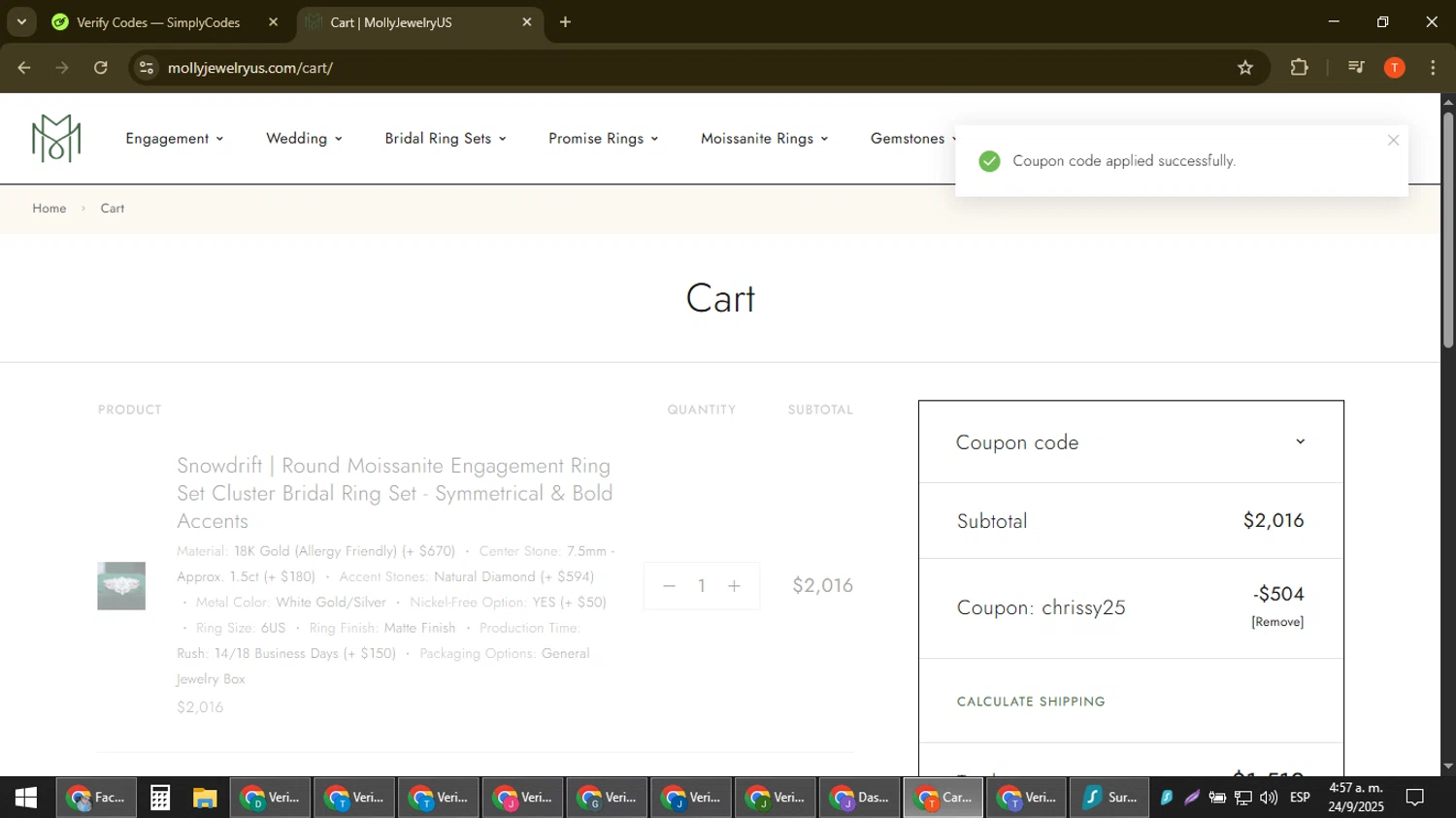The height and width of the screenshot is (818, 1456).
Task: Open the Chrome profile avatar
Action: 1395,68
